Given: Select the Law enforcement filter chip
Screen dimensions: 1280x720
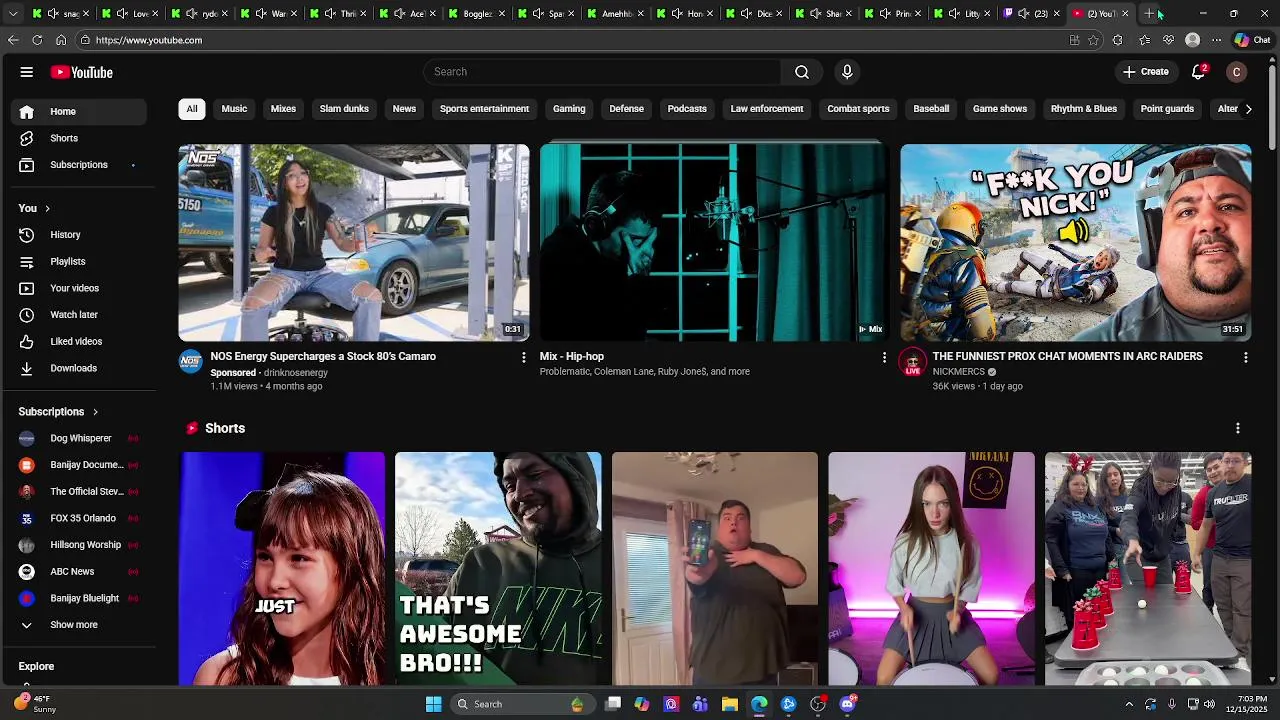Looking at the screenshot, I should click(x=767, y=109).
